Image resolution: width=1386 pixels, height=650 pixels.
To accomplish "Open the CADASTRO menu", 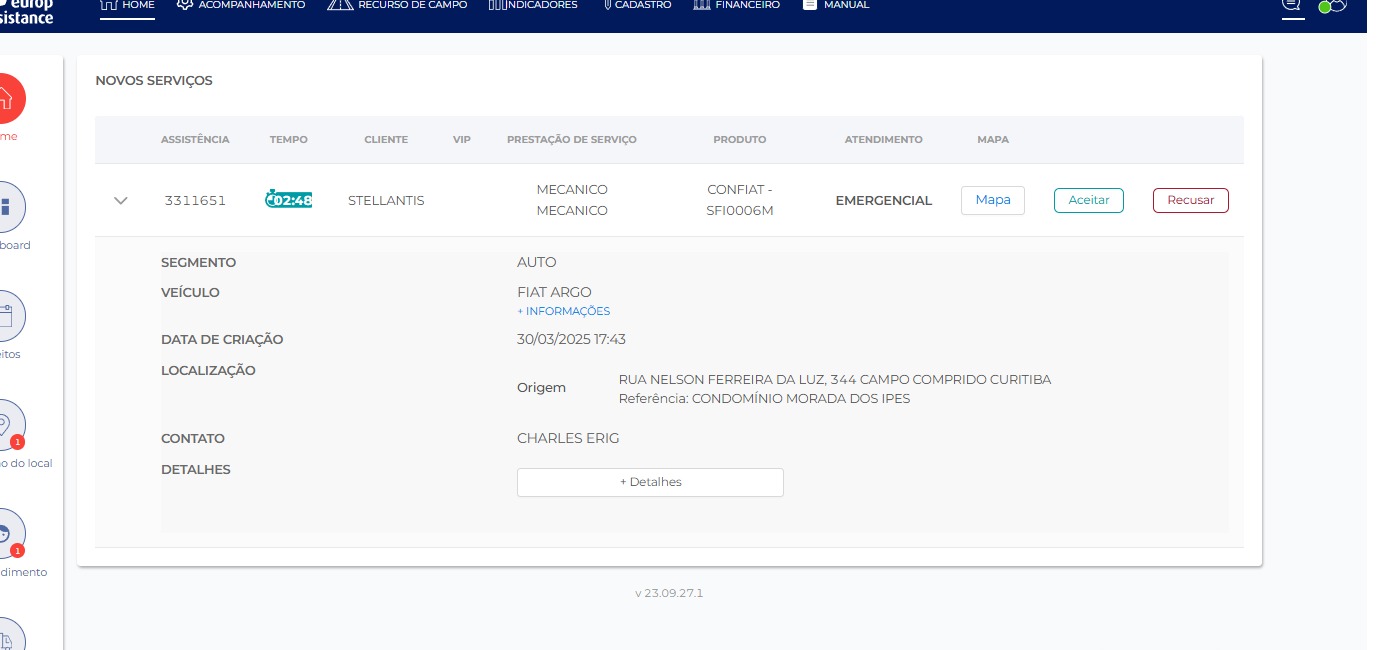I will (x=637, y=5).
